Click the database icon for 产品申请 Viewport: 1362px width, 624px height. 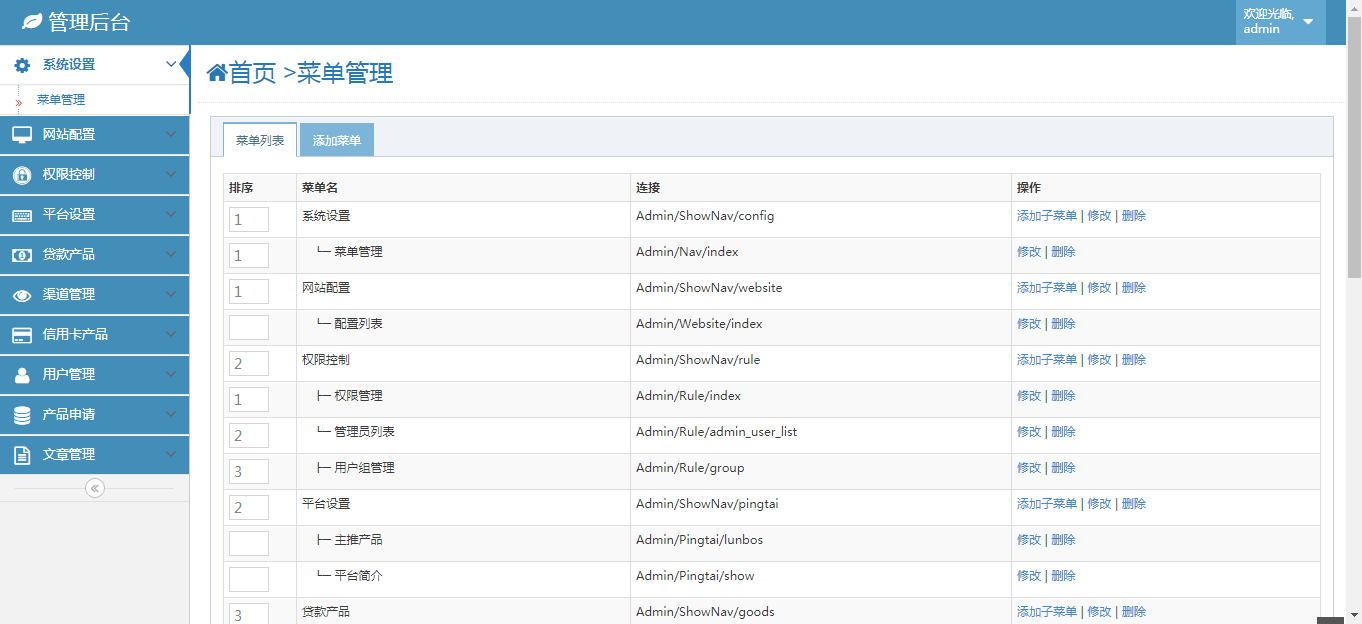(x=22, y=415)
